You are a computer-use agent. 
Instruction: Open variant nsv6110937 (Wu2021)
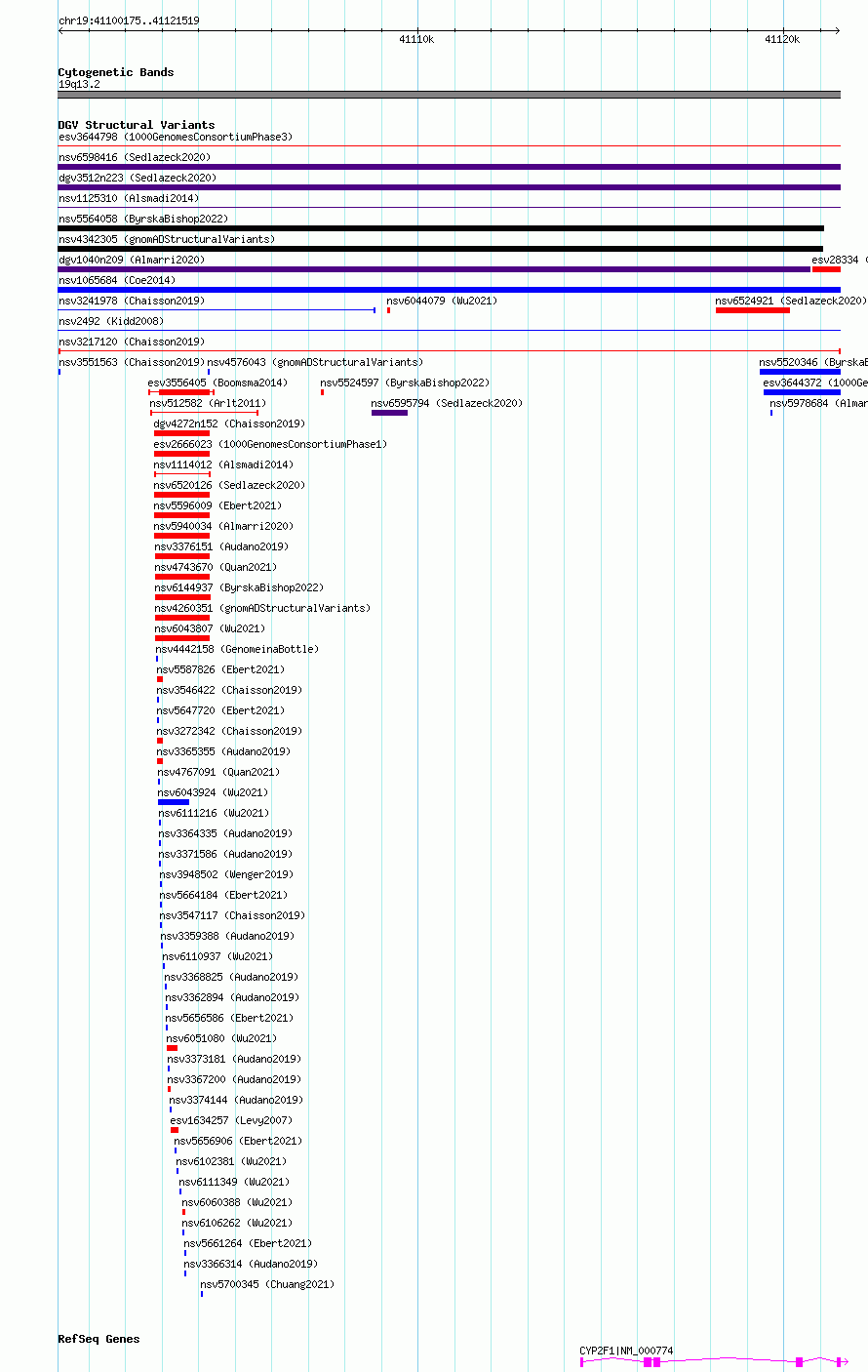tap(218, 956)
